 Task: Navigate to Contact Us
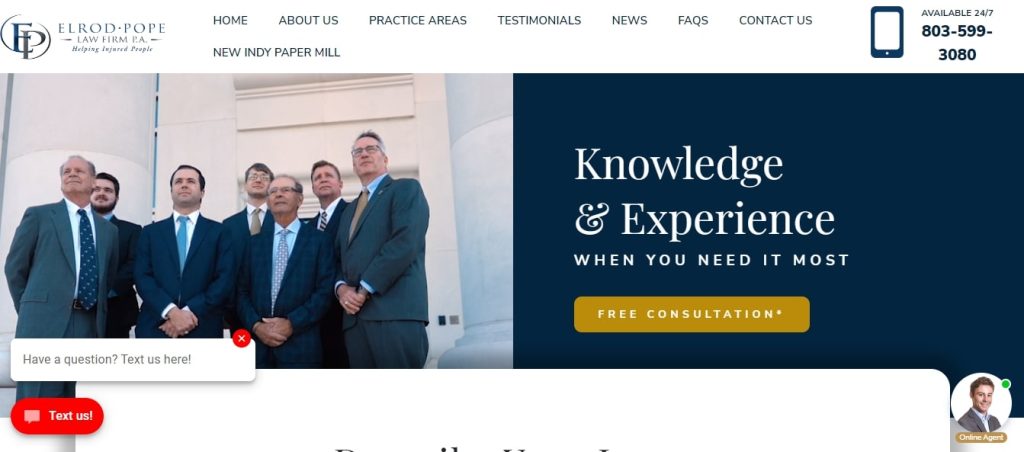coord(775,20)
